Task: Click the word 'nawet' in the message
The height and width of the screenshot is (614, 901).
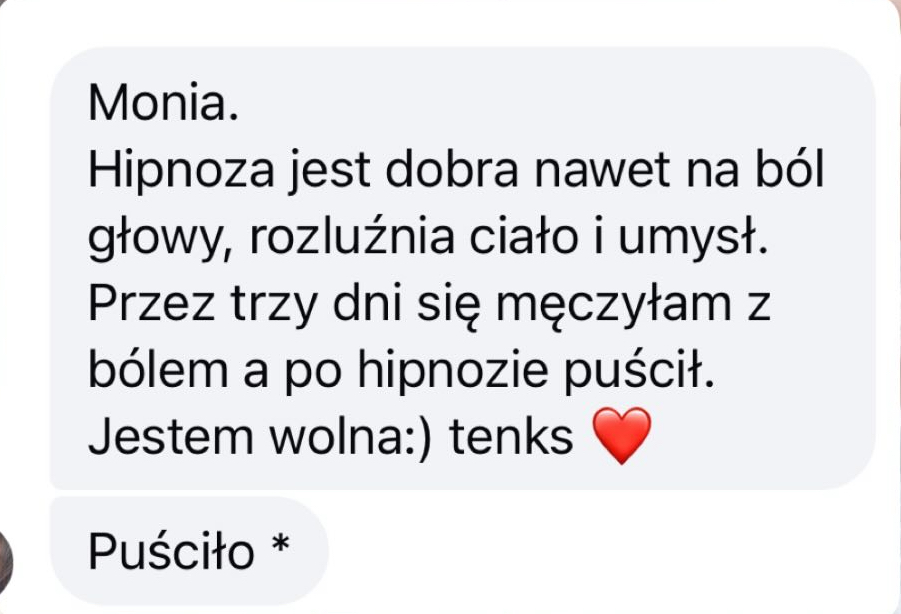Action: coord(602,171)
